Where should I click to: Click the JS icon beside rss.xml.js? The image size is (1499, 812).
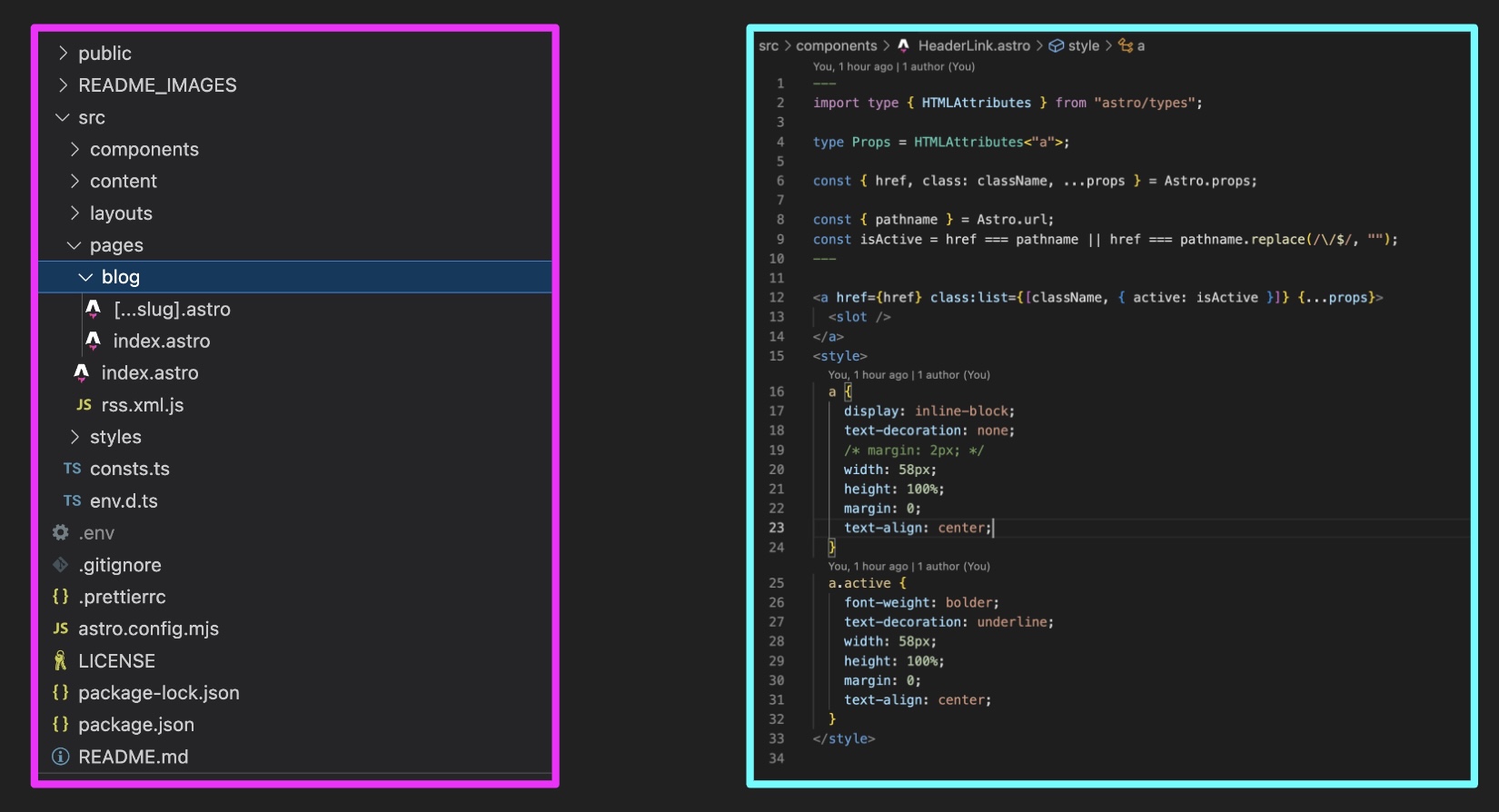click(x=84, y=405)
